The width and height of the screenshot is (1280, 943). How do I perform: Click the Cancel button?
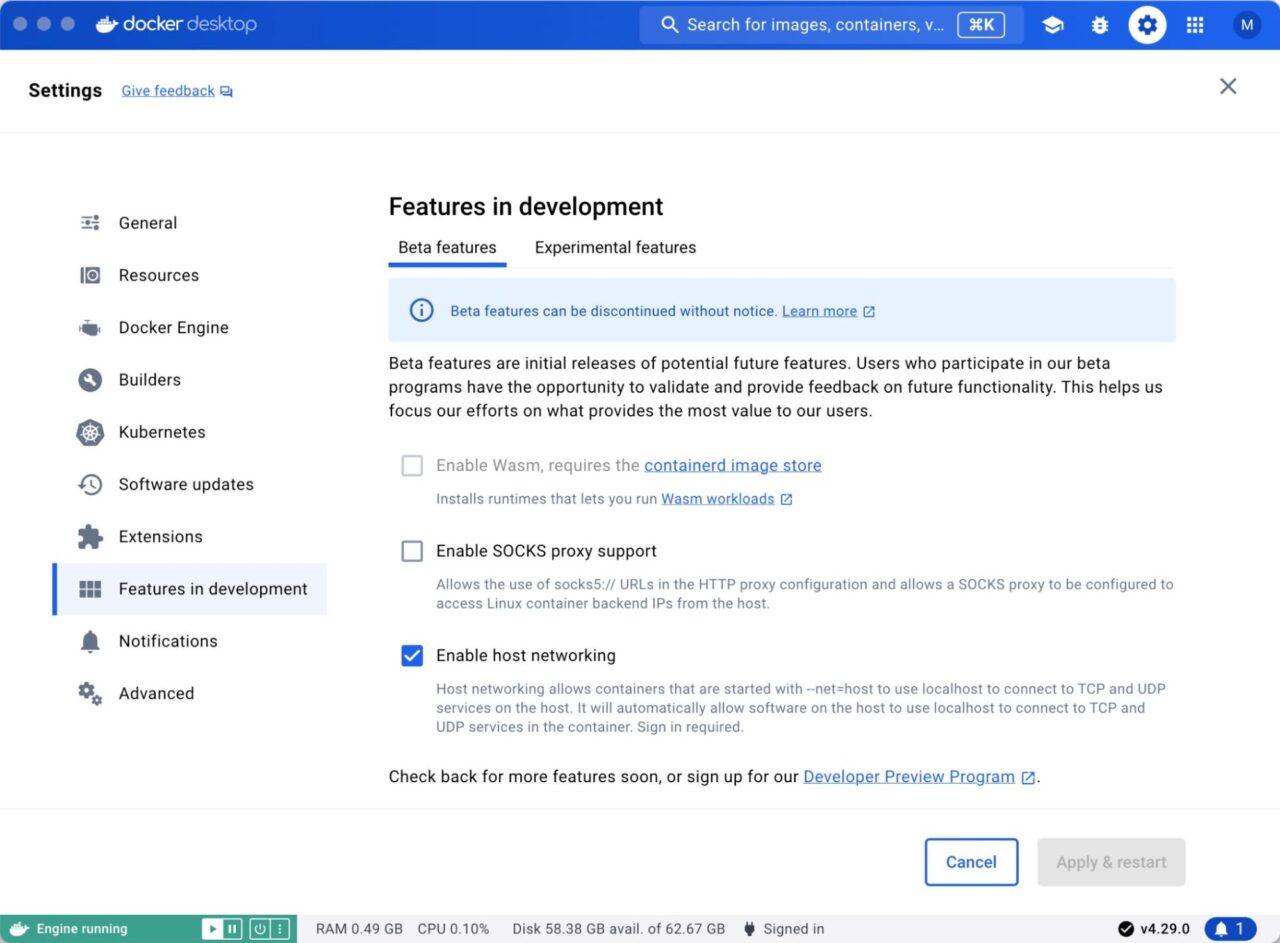coord(970,861)
